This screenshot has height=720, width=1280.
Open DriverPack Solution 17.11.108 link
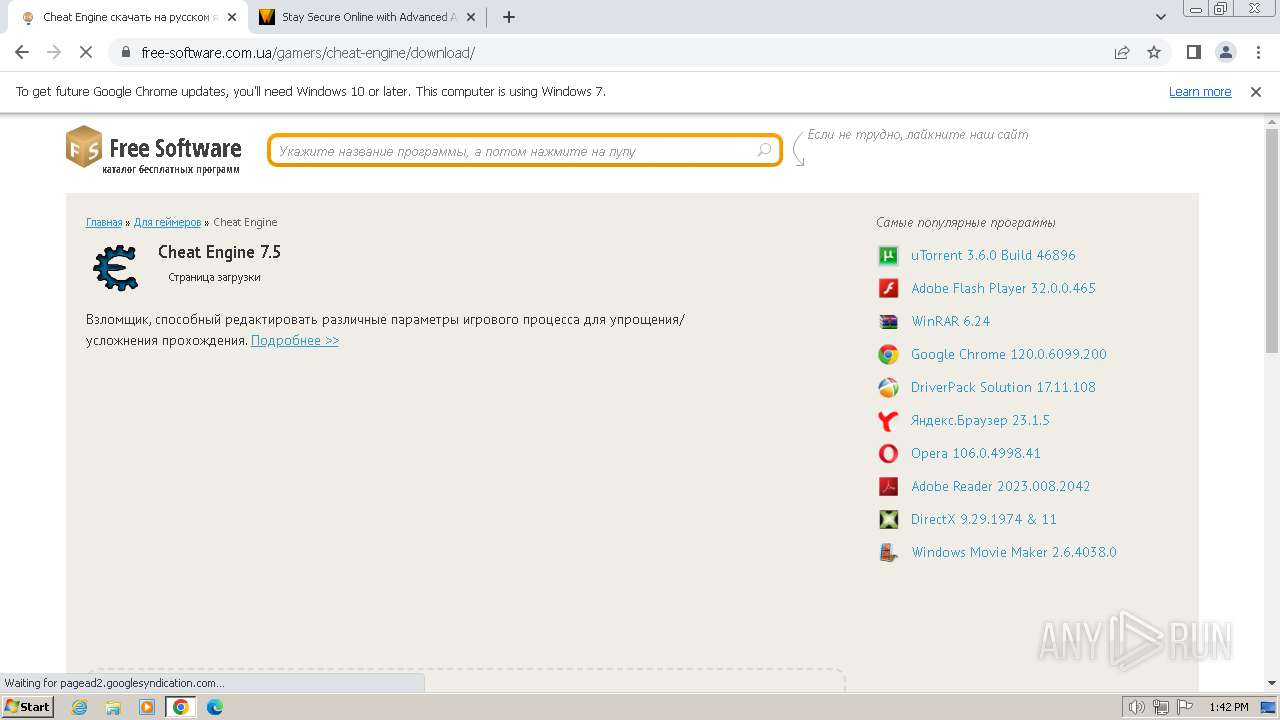pos(1003,387)
